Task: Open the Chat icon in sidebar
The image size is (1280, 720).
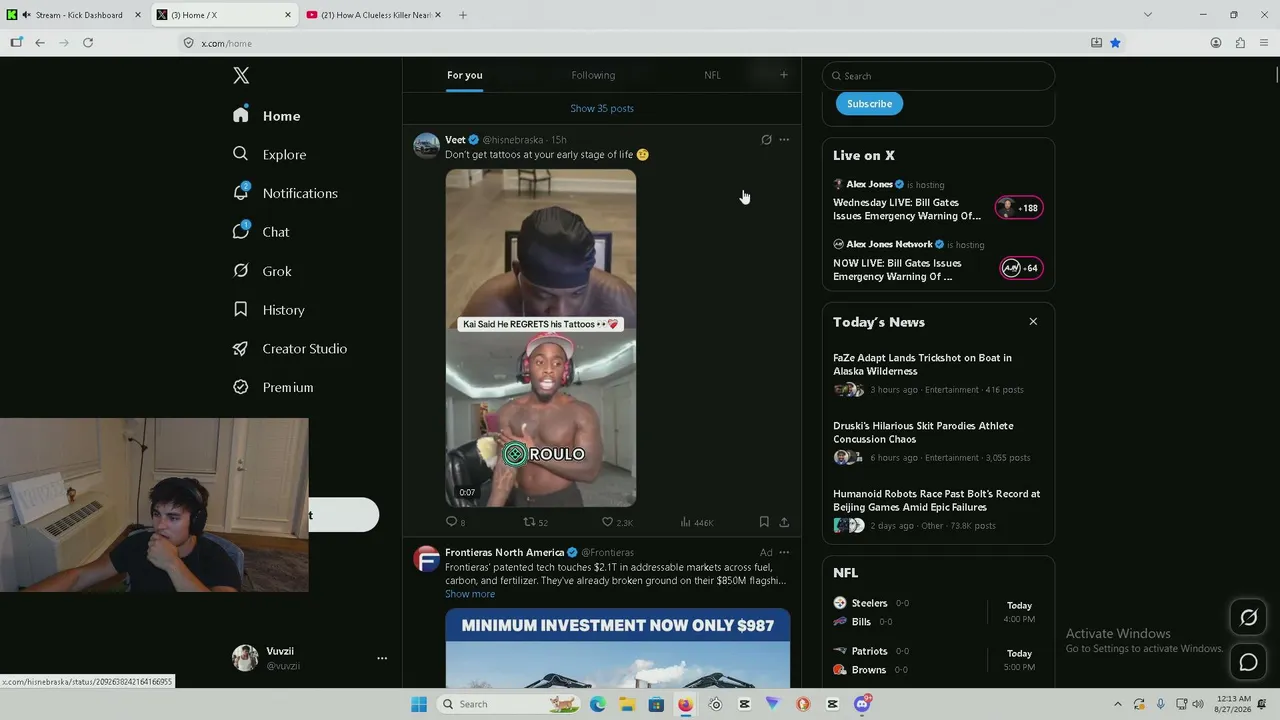Action: pos(241,231)
